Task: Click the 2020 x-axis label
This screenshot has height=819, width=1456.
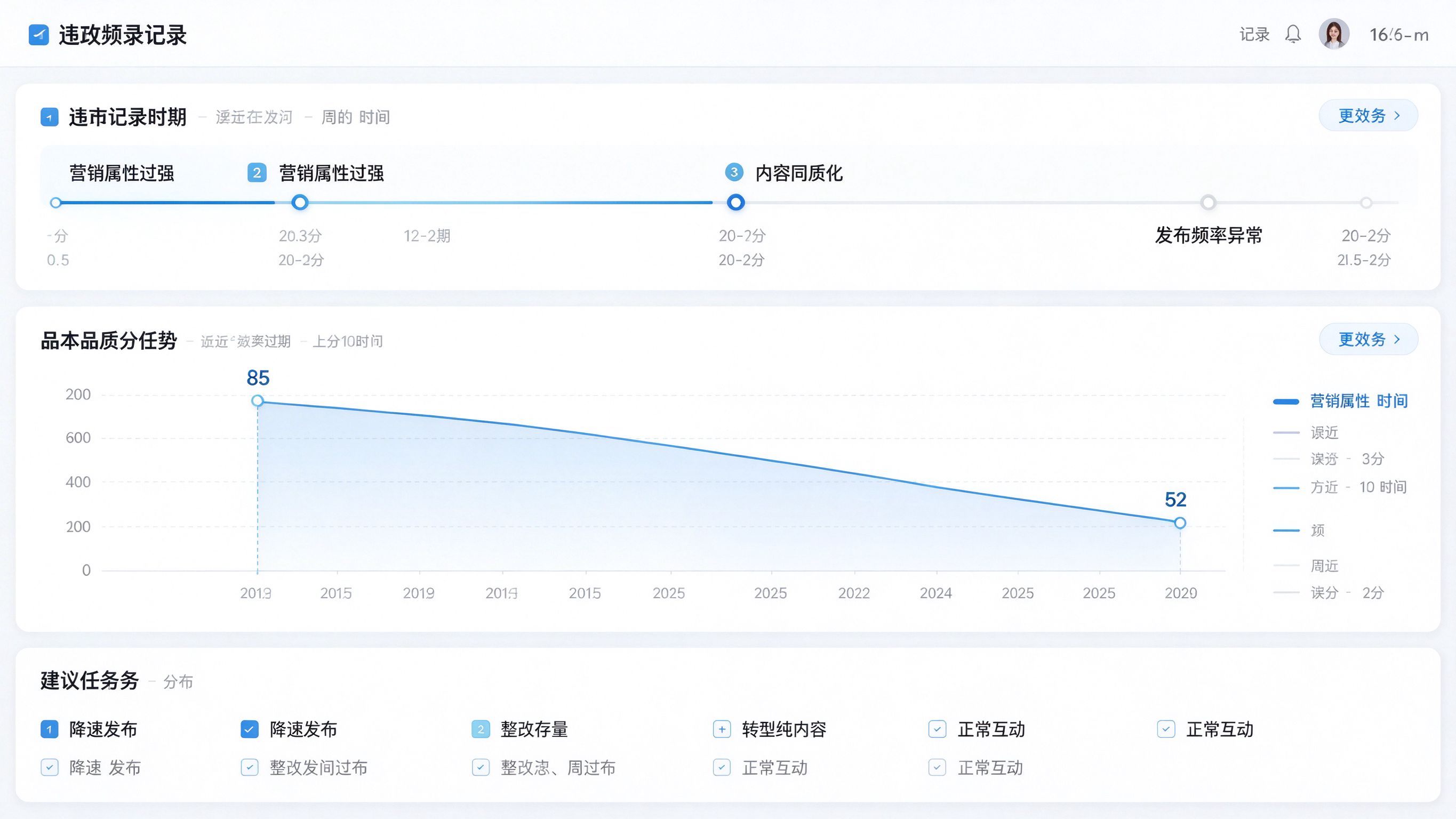Action: click(1181, 593)
